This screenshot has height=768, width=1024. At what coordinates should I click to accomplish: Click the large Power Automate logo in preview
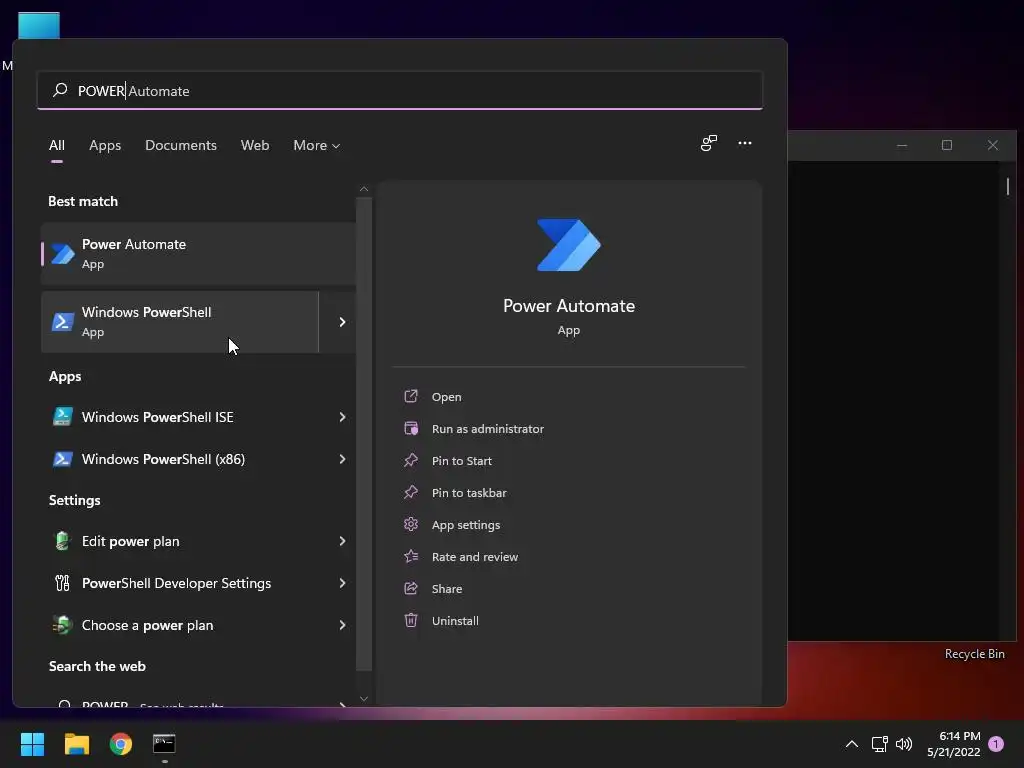point(568,245)
